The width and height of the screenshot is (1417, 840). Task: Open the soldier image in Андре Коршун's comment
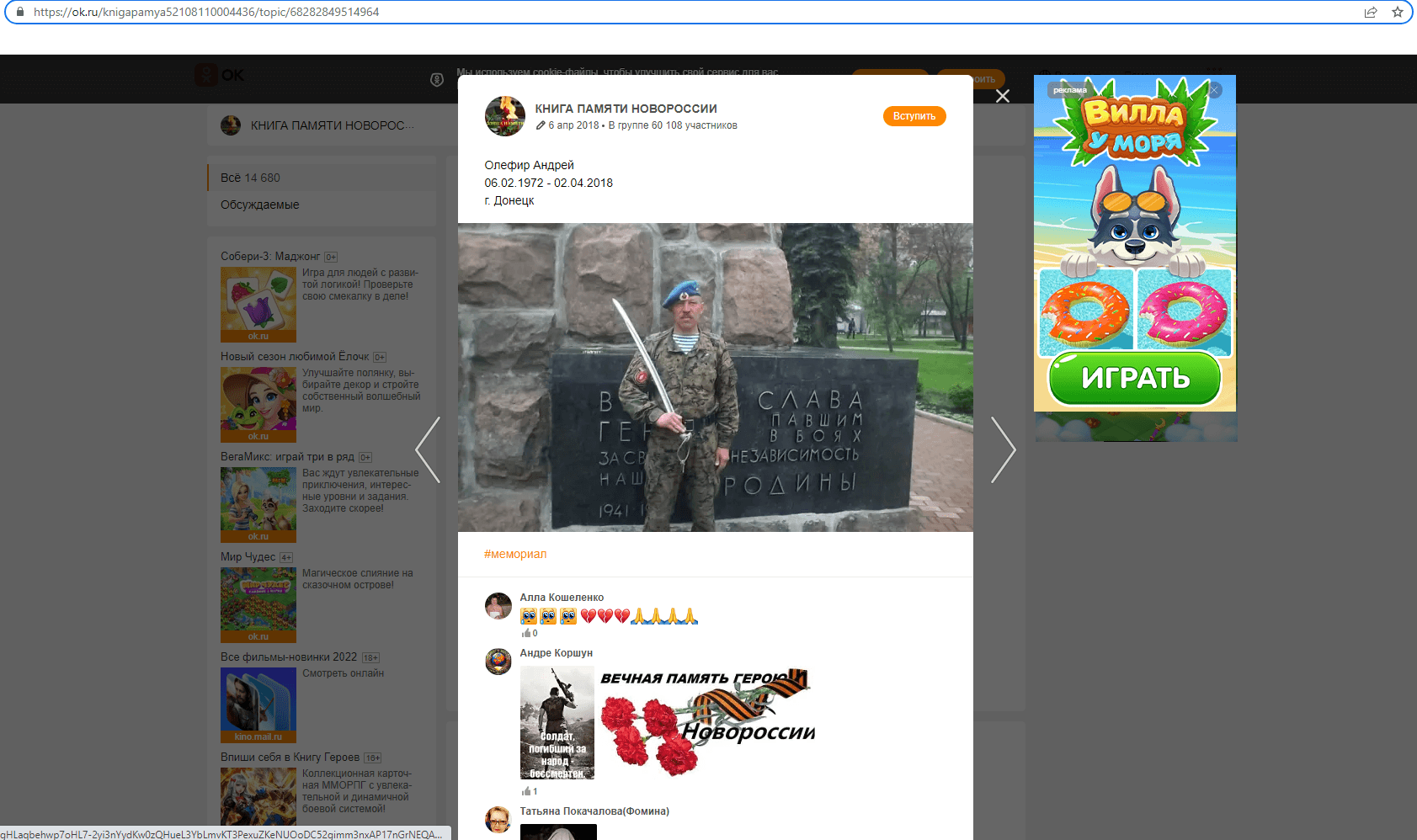[x=557, y=722]
